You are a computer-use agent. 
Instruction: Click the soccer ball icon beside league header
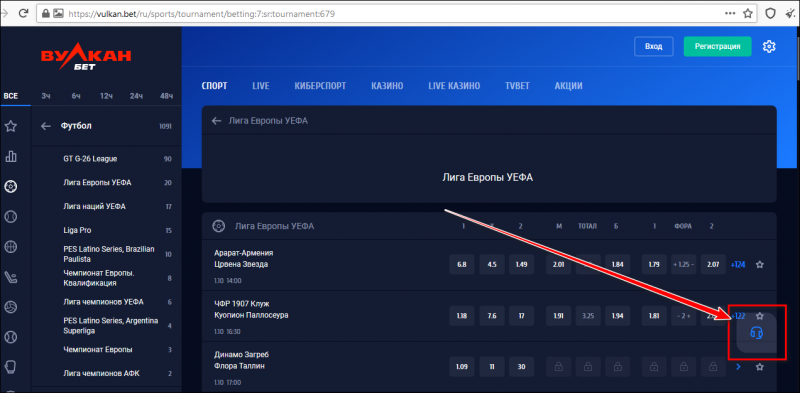click(219, 226)
